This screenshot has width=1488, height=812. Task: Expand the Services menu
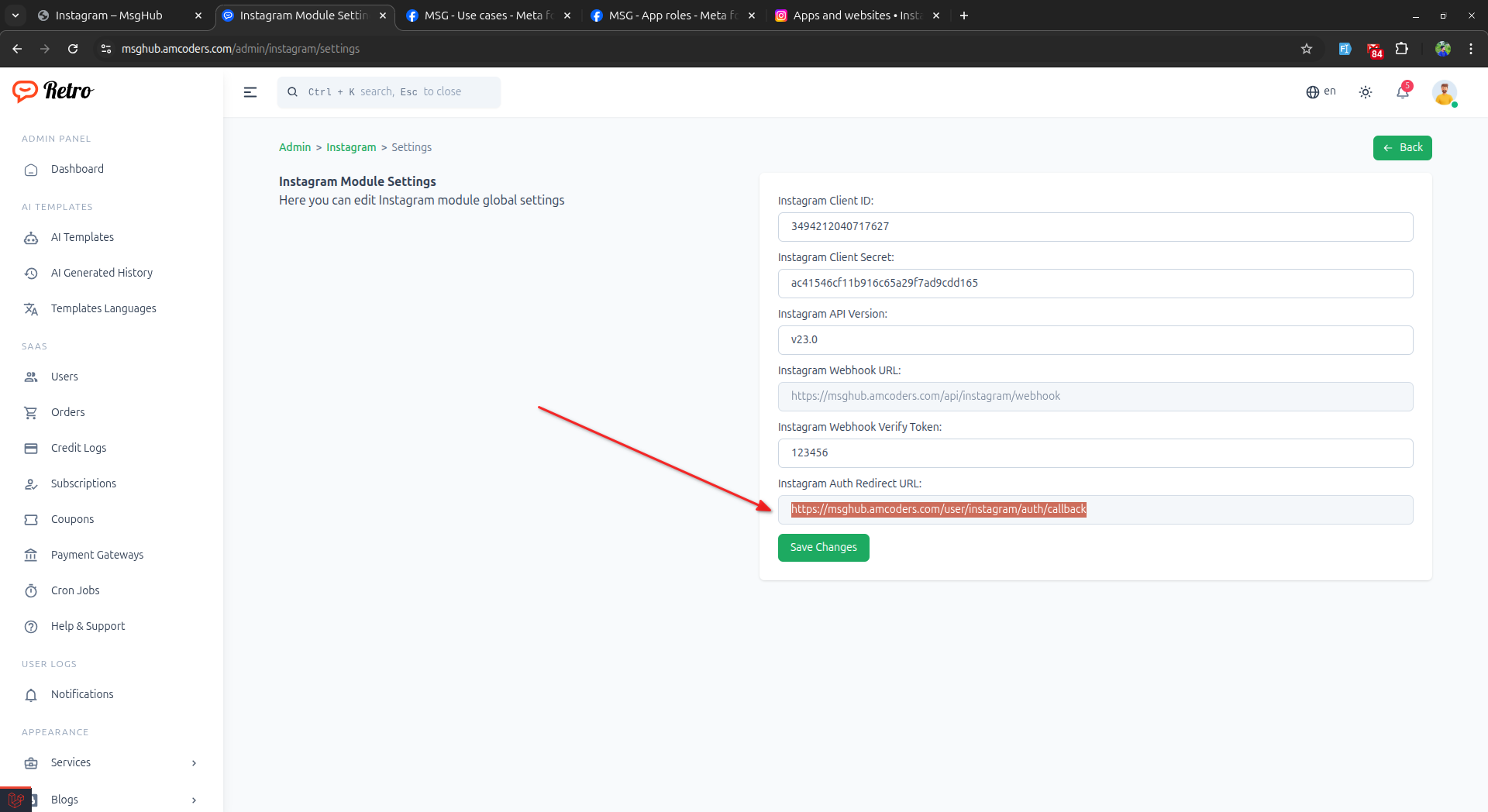tap(71, 762)
